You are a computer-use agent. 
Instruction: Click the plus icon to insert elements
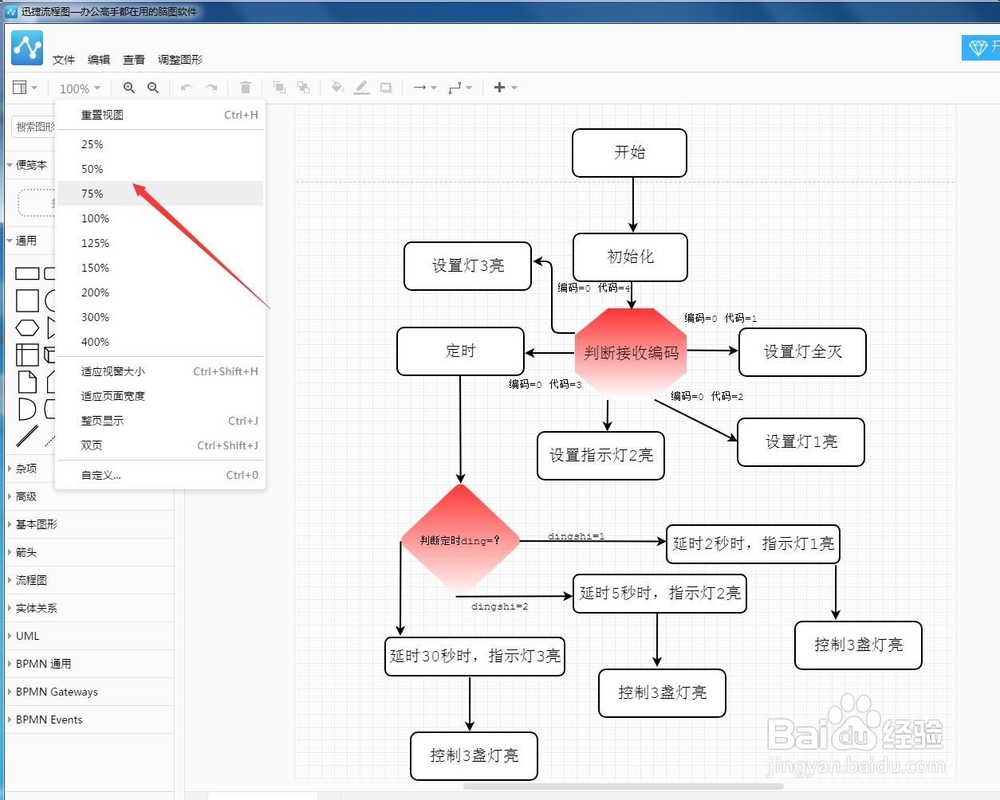pyautogui.click(x=497, y=87)
